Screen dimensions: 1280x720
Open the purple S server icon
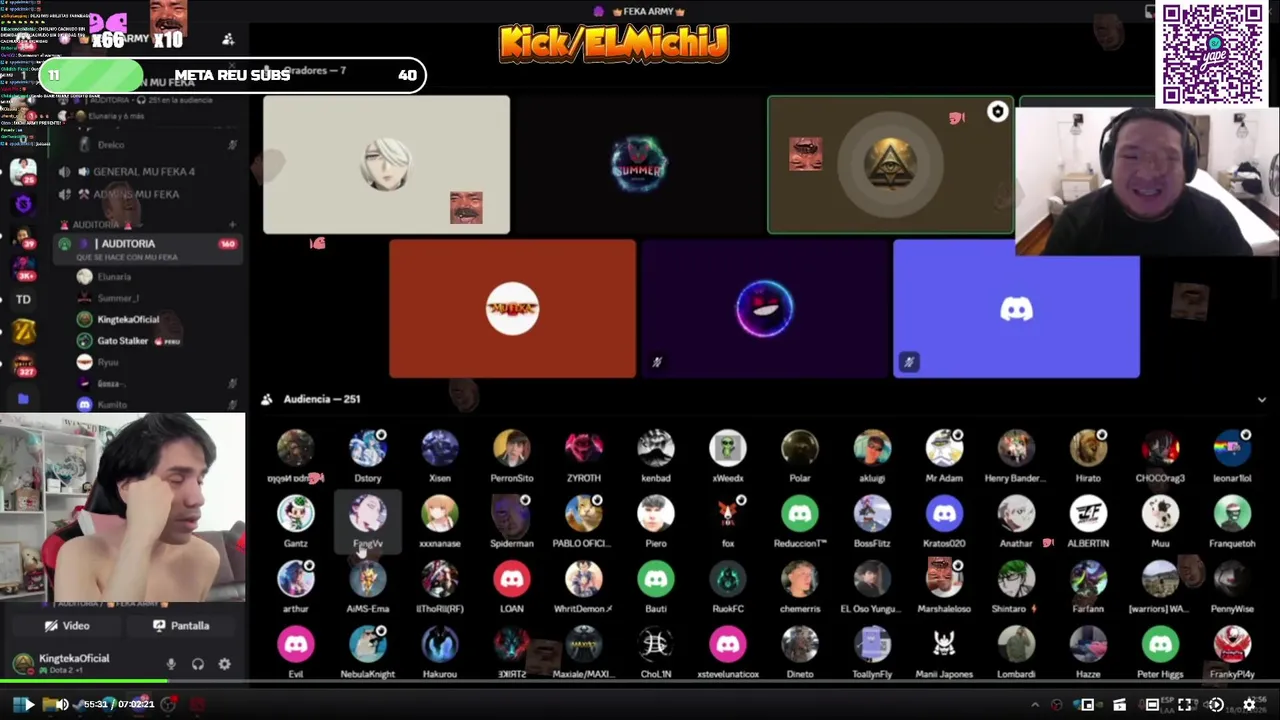[x=23, y=204]
